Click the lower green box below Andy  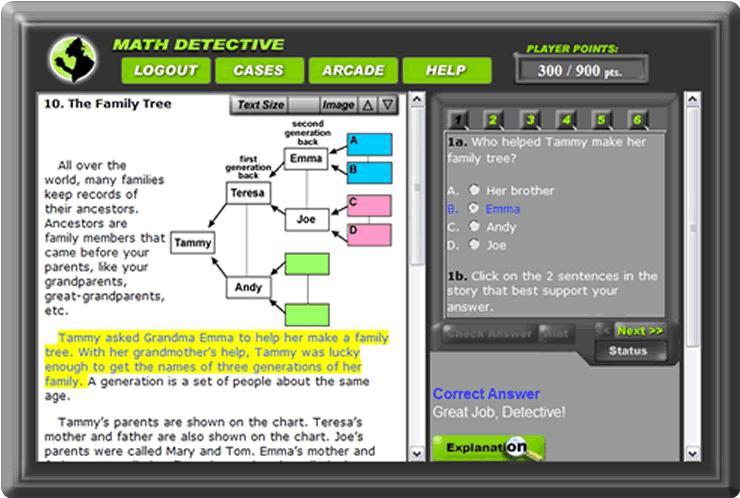coord(307,315)
